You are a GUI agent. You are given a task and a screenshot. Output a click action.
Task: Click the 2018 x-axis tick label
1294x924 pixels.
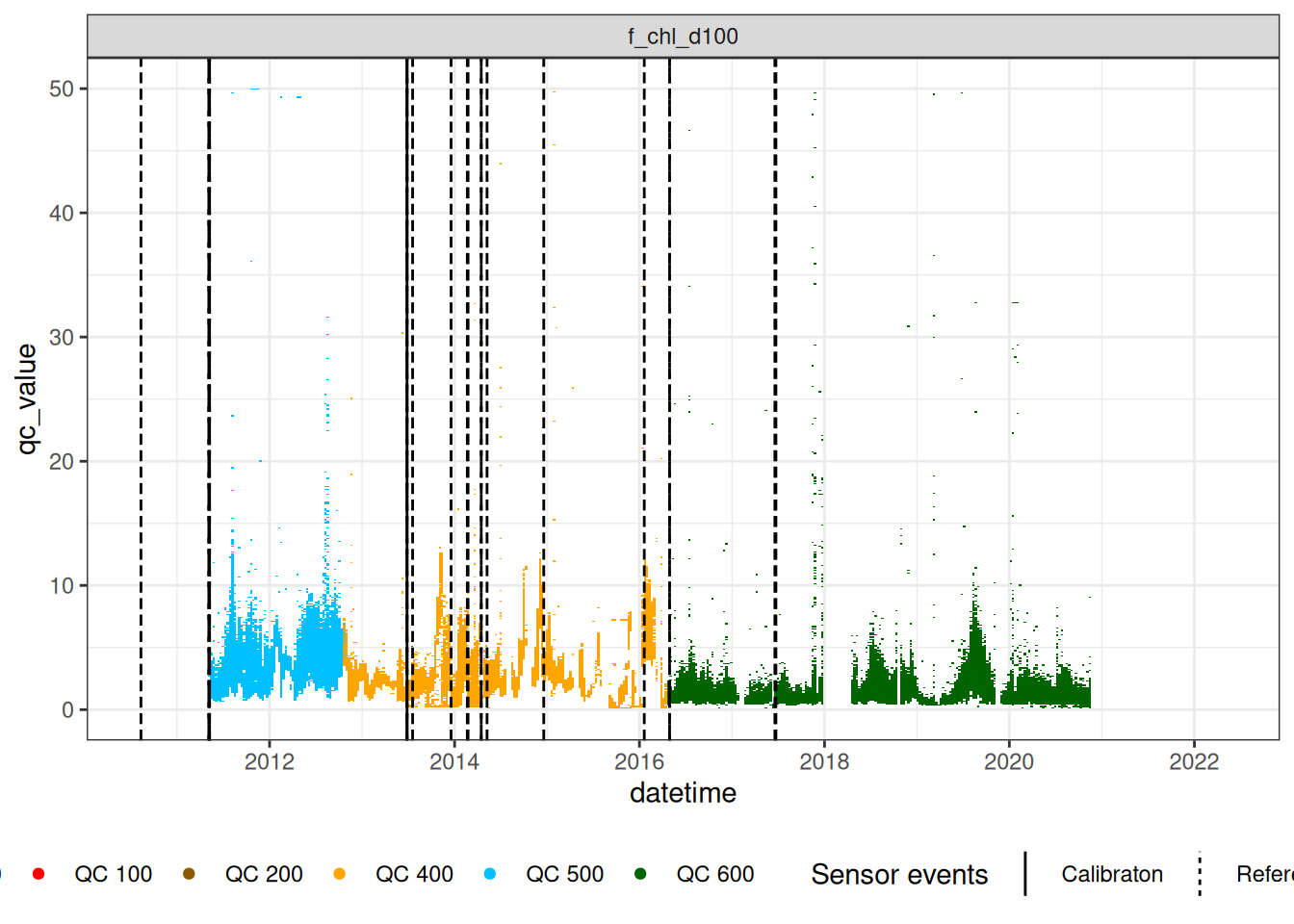pos(824,762)
